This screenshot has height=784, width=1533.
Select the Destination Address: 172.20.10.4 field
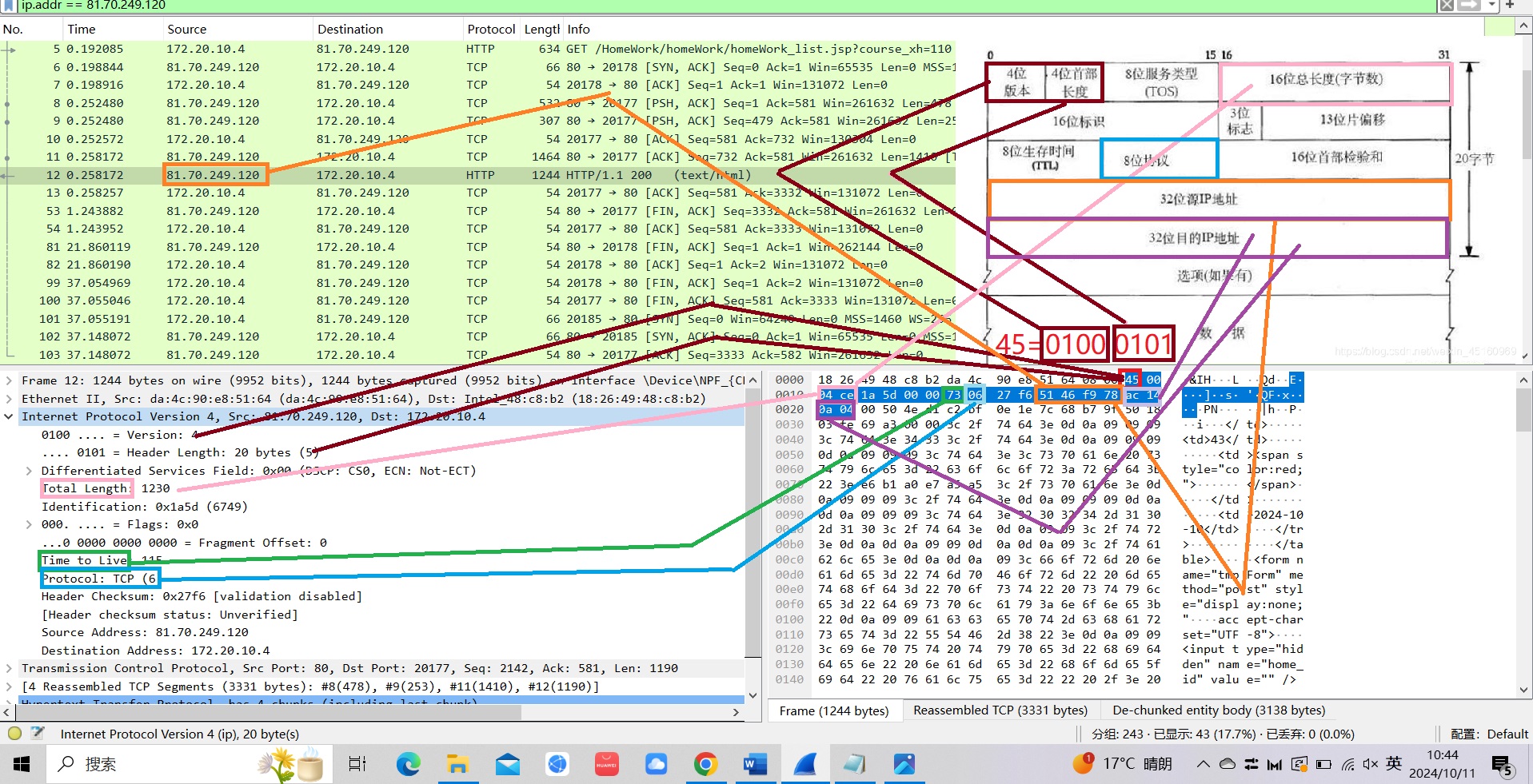click(x=156, y=651)
